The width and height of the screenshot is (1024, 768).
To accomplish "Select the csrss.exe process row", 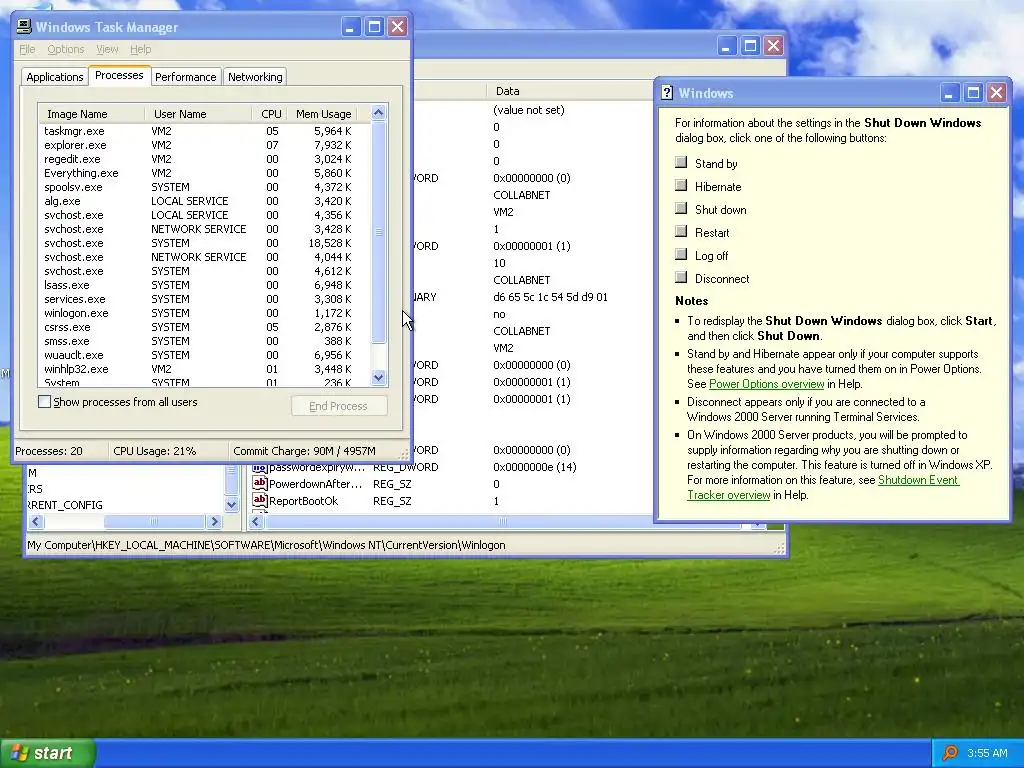I will (x=204, y=327).
